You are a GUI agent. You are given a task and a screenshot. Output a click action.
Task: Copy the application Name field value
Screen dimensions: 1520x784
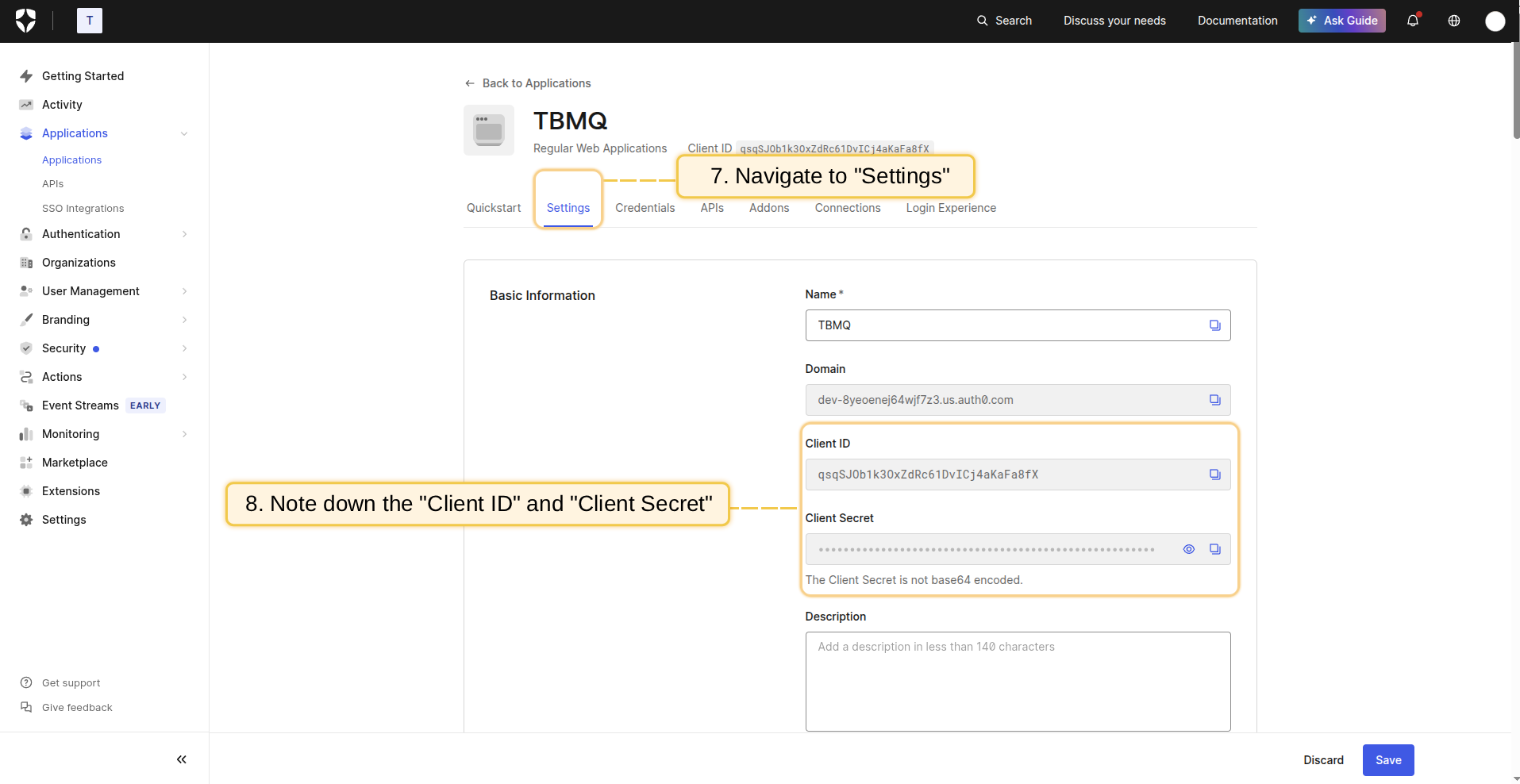(1214, 325)
